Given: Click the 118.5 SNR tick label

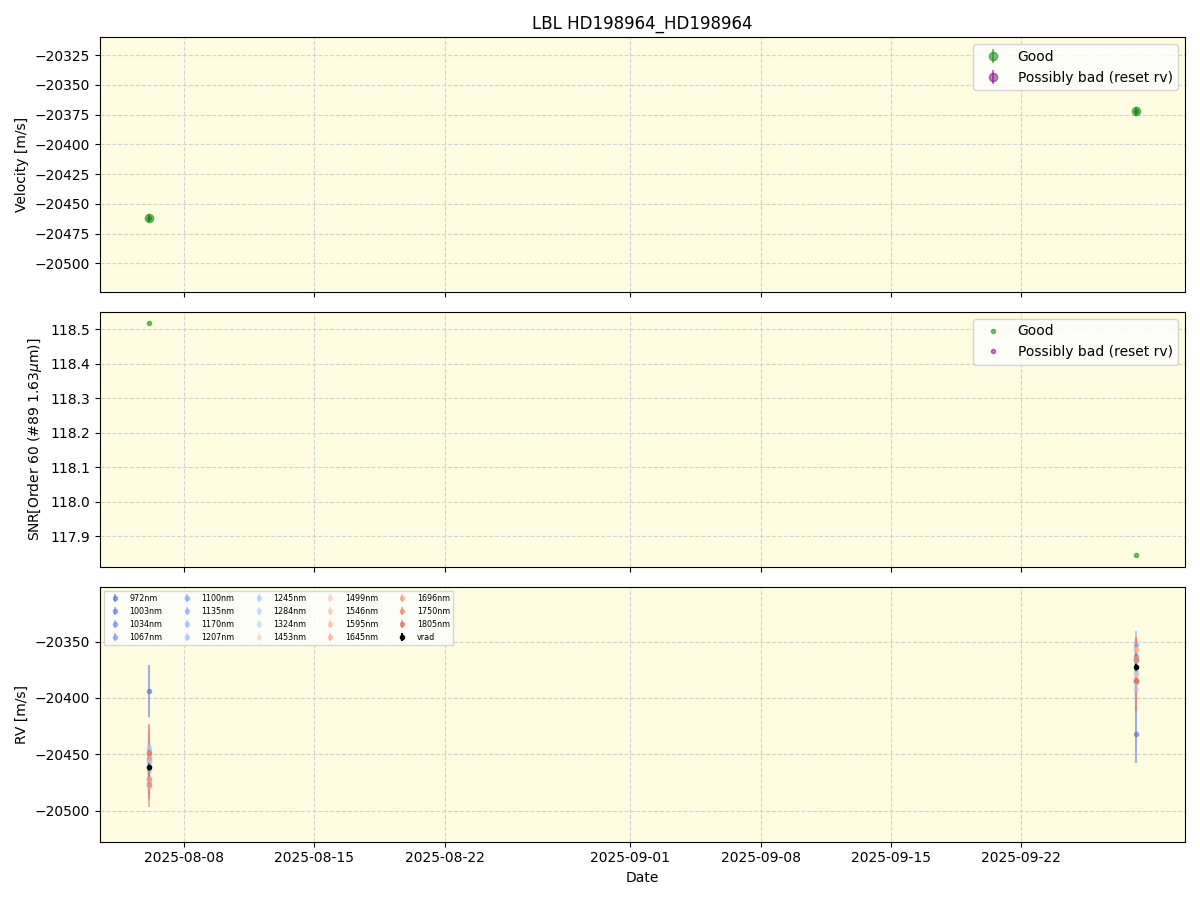Looking at the screenshot, I should click(x=71, y=330).
